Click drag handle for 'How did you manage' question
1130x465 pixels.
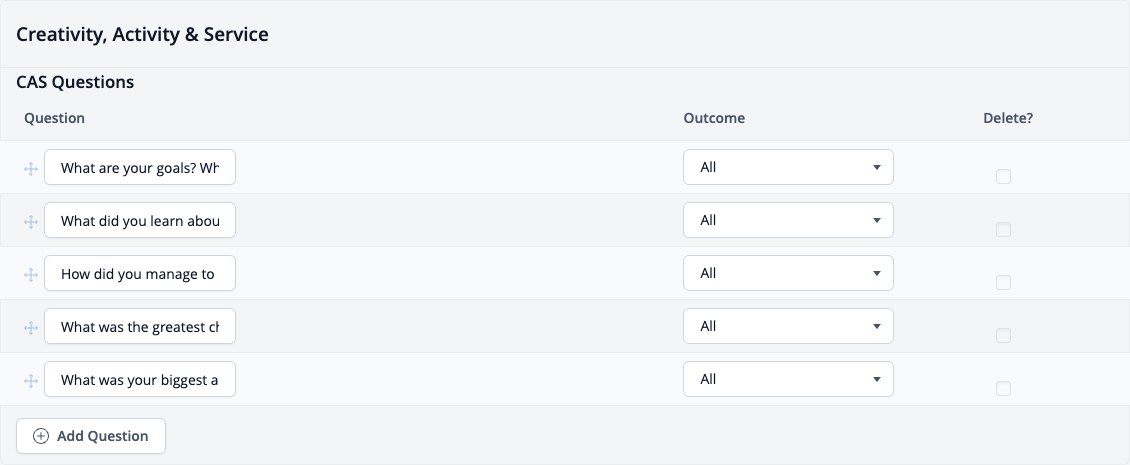tap(31, 275)
